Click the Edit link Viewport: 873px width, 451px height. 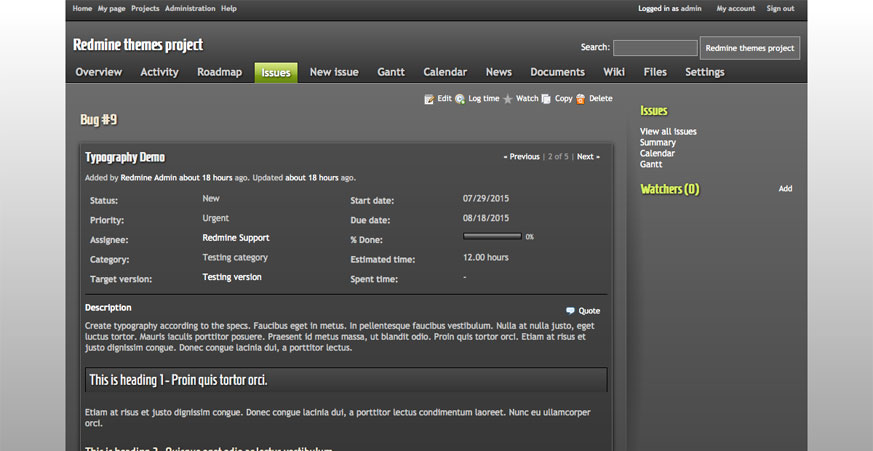[444, 99]
